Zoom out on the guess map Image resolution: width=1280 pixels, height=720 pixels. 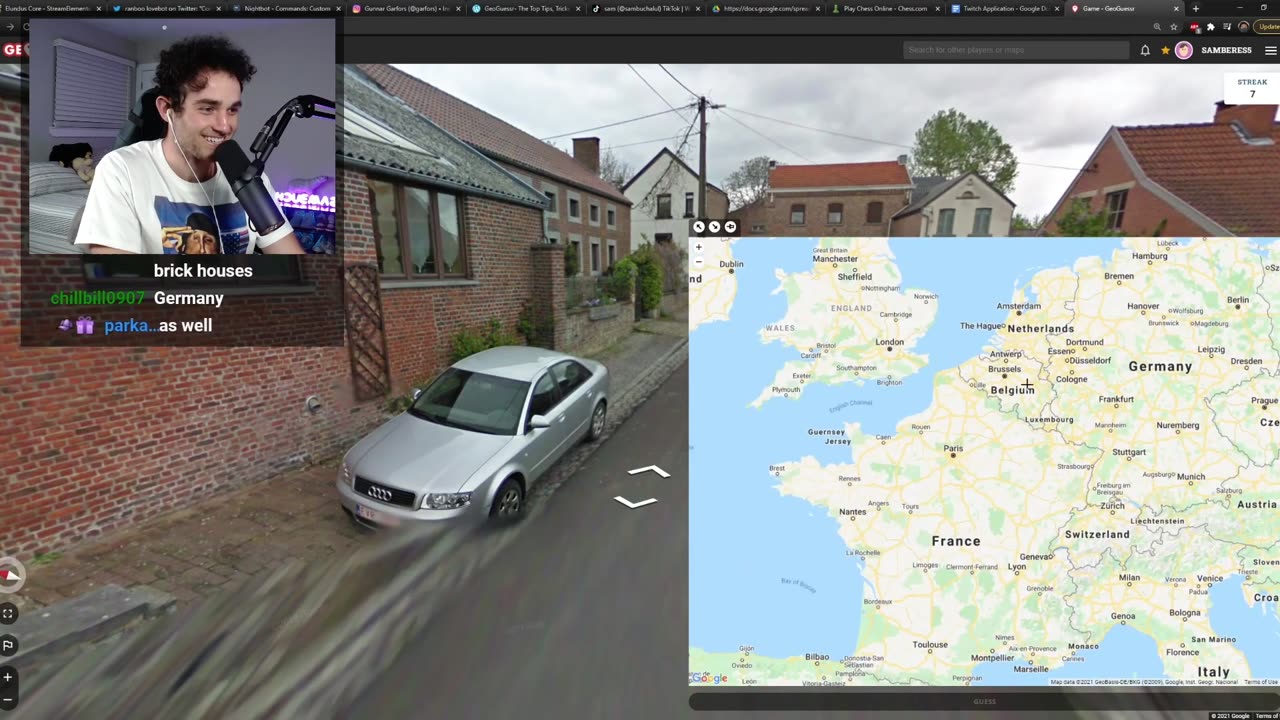point(699,262)
